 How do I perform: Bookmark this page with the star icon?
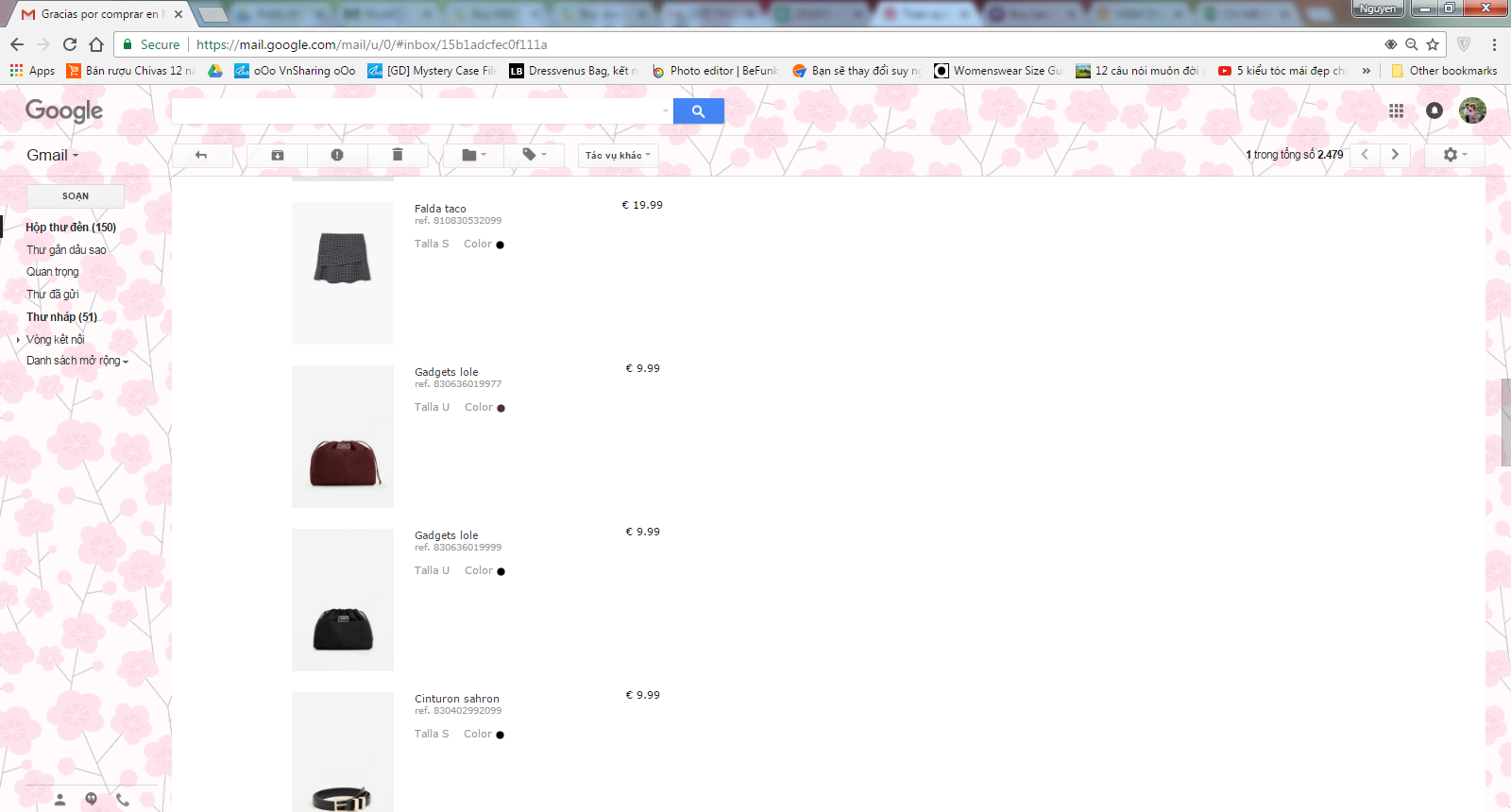pos(1433,44)
